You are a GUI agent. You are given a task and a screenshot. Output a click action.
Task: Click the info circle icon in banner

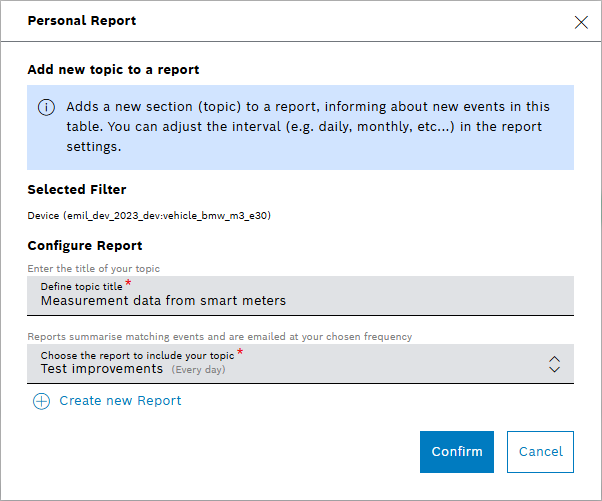(x=47, y=108)
